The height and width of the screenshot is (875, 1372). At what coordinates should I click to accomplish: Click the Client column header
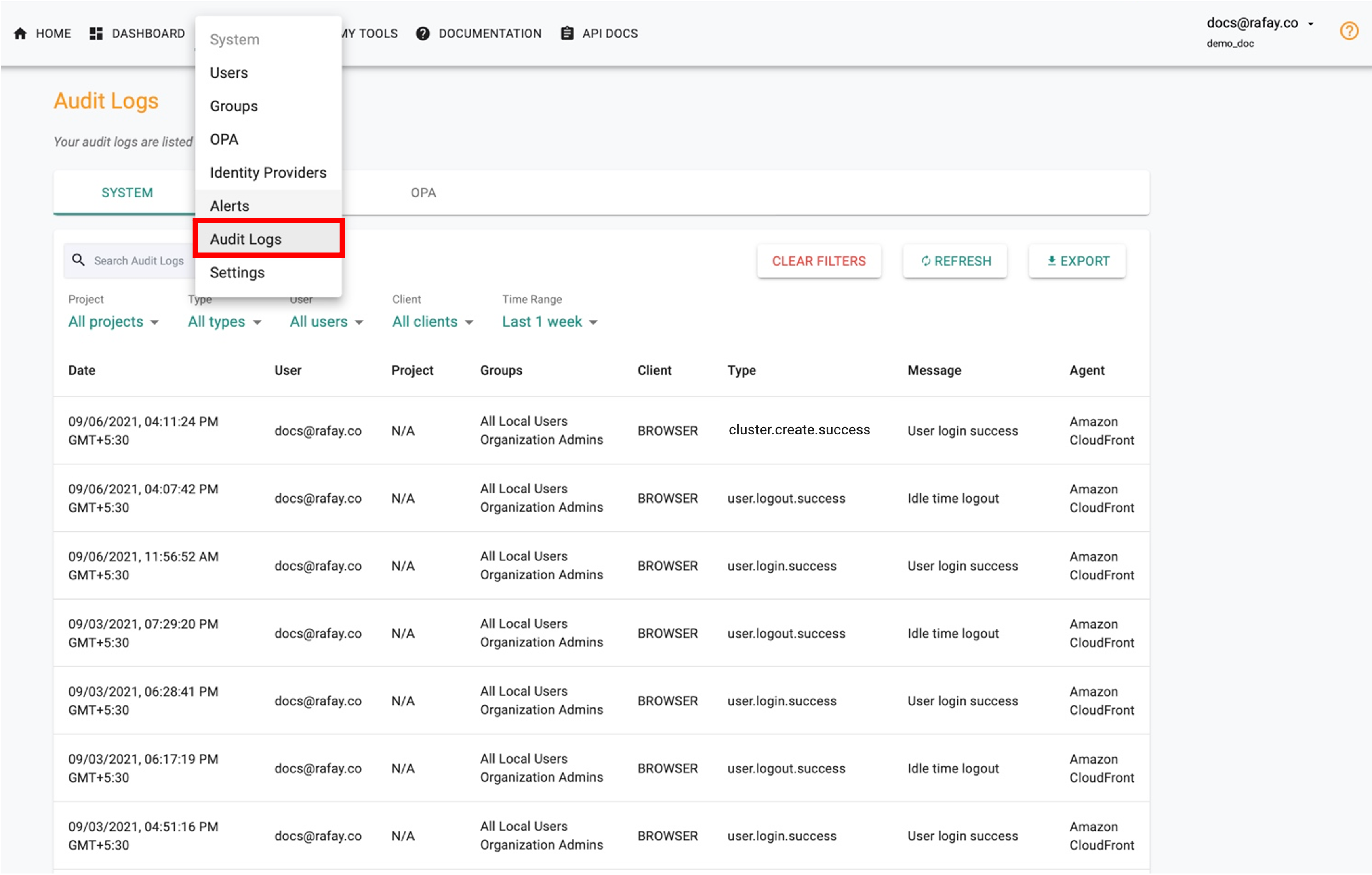654,371
